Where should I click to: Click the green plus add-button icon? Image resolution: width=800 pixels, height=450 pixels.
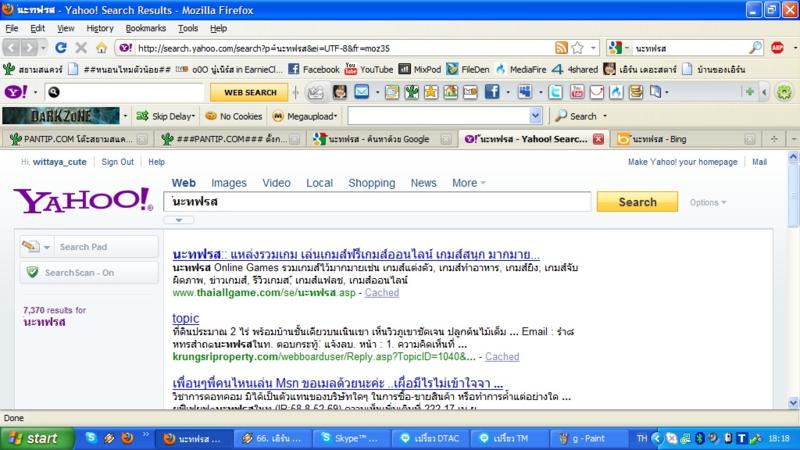[x=749, y=92]
